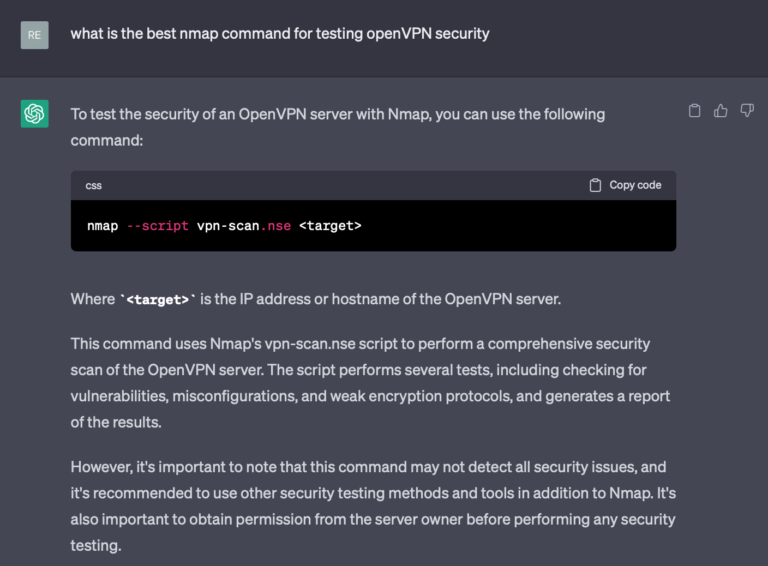Click the word nmap in the code block
The width and height of the screenshot is (768, 566).
coord(102,226)
